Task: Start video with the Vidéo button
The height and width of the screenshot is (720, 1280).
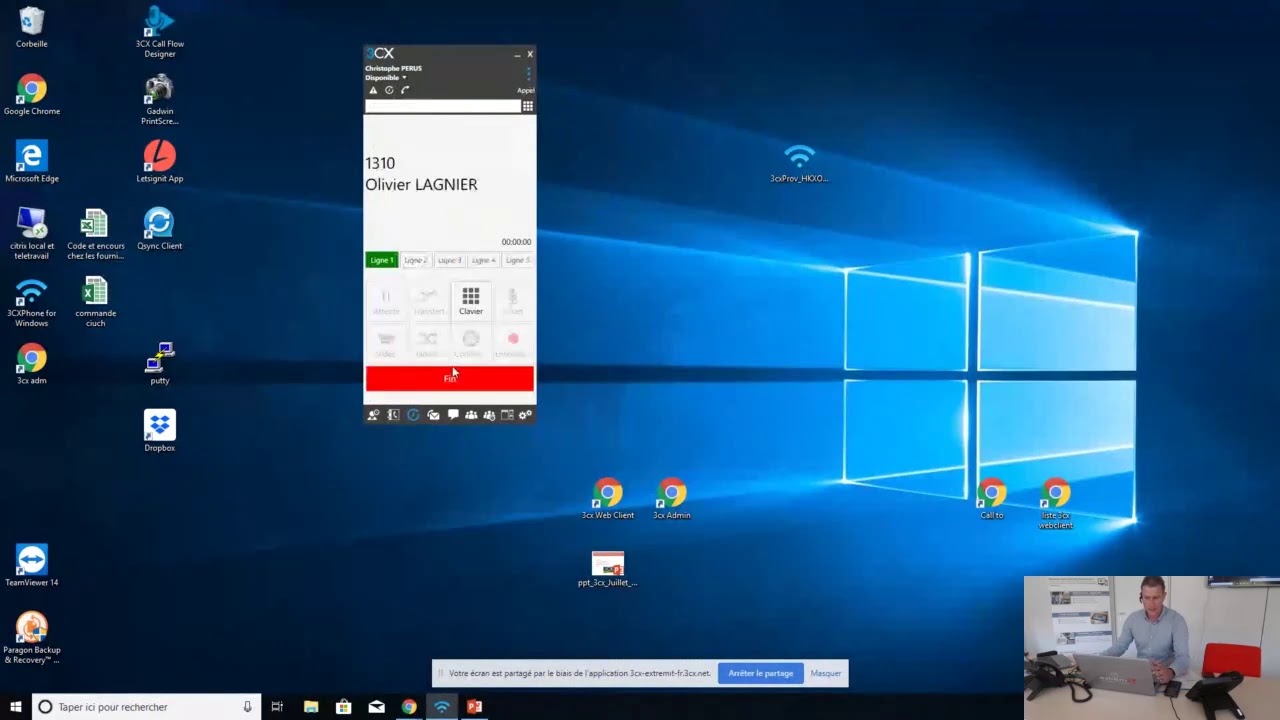Action: click(386, 343)
